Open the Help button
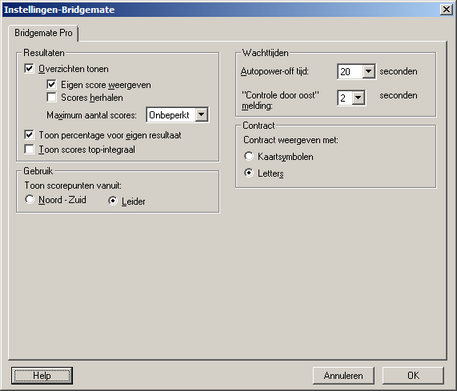The image size is (457, 391). click(42, 376)
